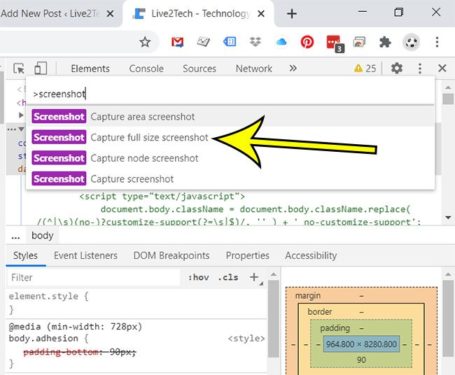Screen dimensions: 455x375
Task: Click the Elements panel scroll up arrow
Action: click(448, 88)
